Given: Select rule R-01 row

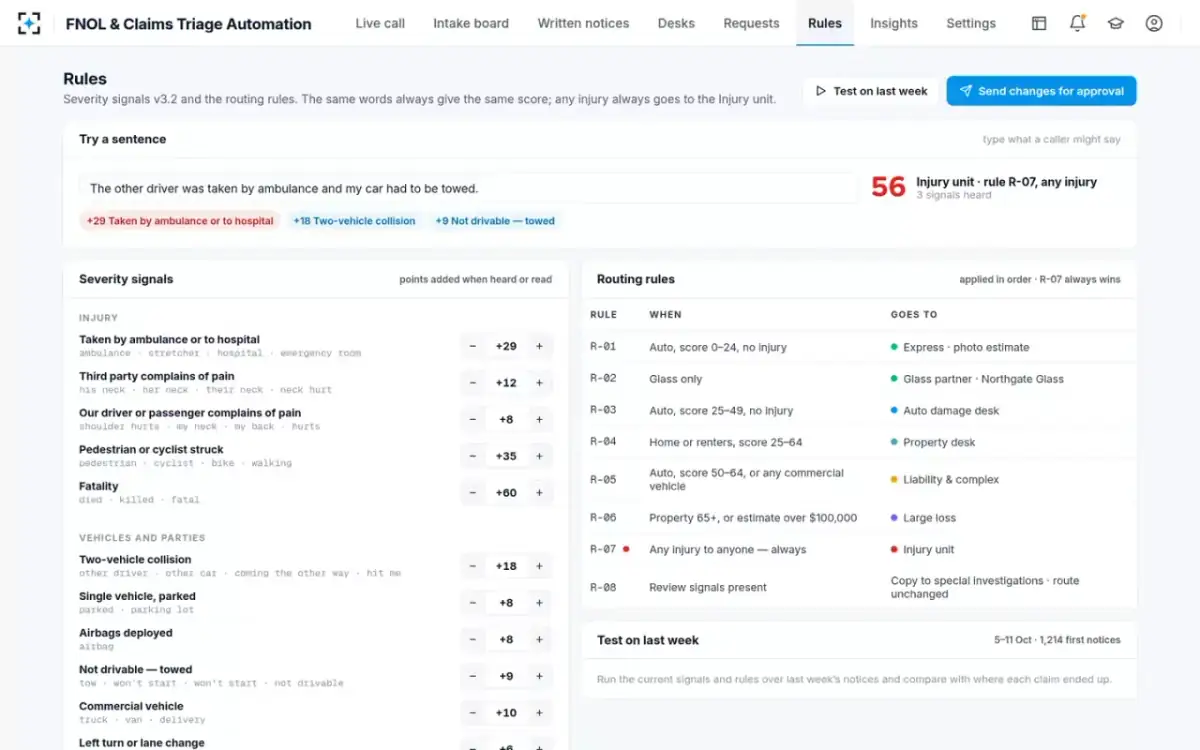Looking at the screenshot, I should (x=859, y=347).
